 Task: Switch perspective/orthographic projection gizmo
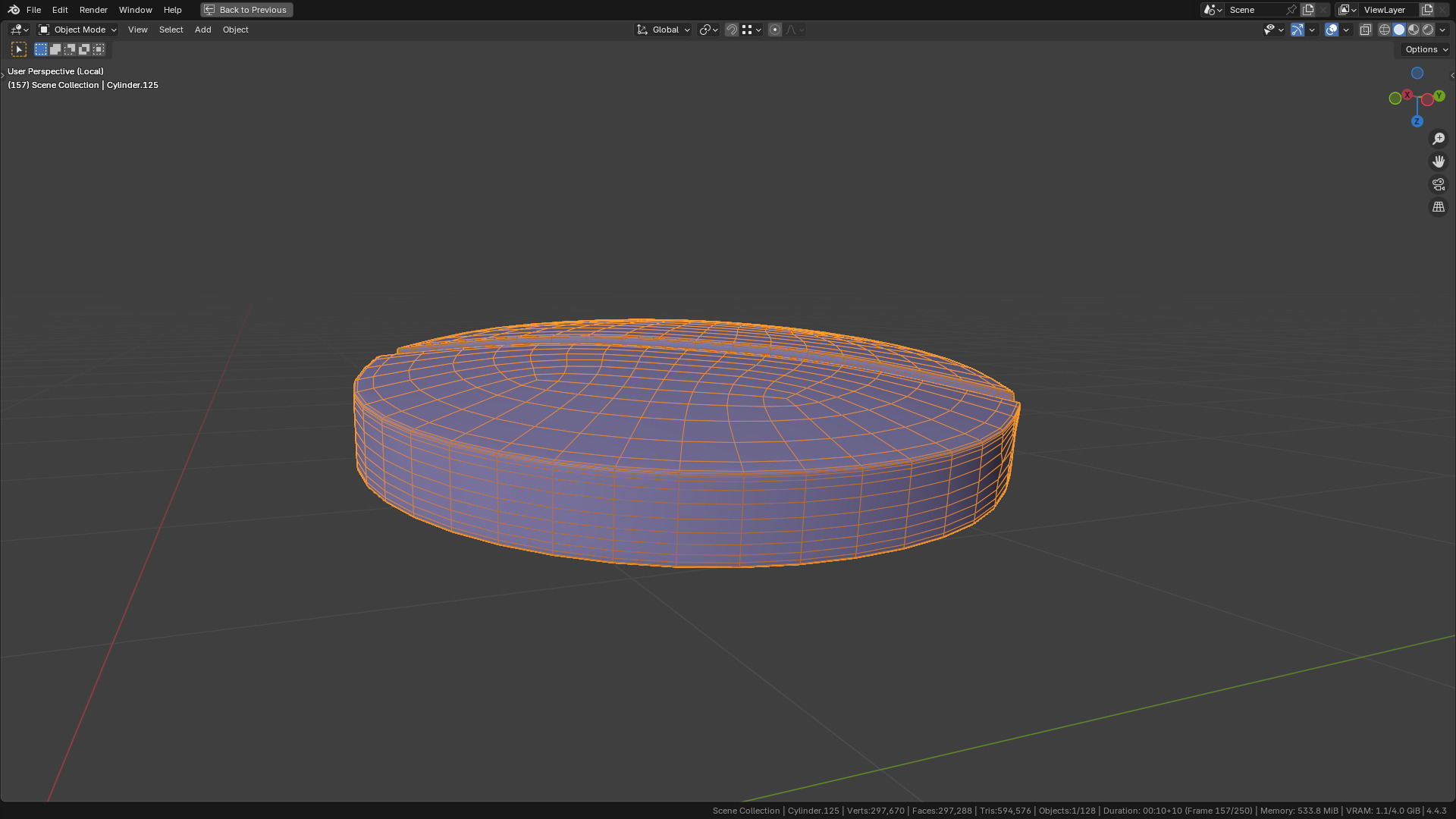click(x=1439, y=207)
